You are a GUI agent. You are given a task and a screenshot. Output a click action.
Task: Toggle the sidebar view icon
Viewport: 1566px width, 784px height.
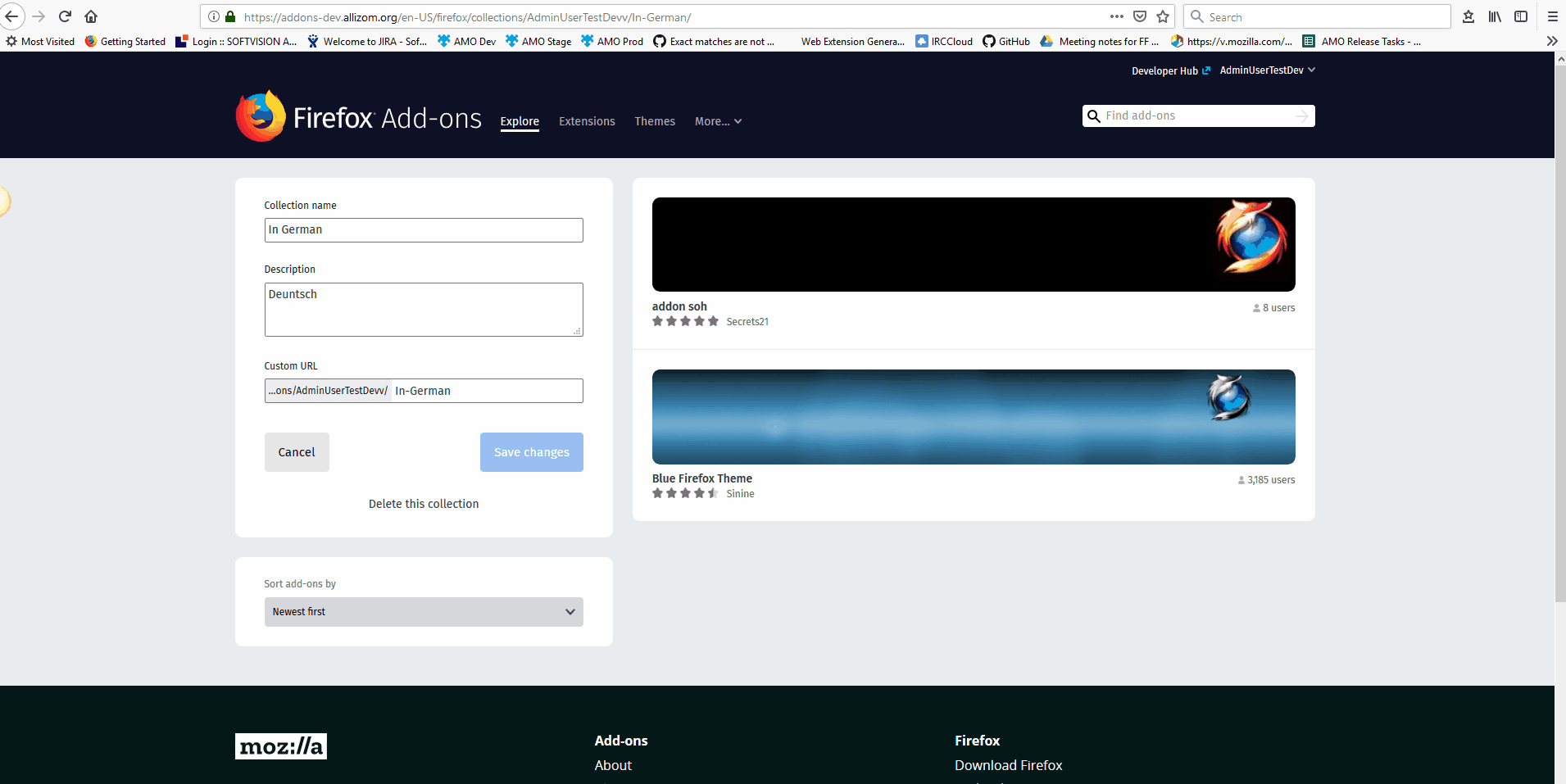click(x=1521, y=16)
